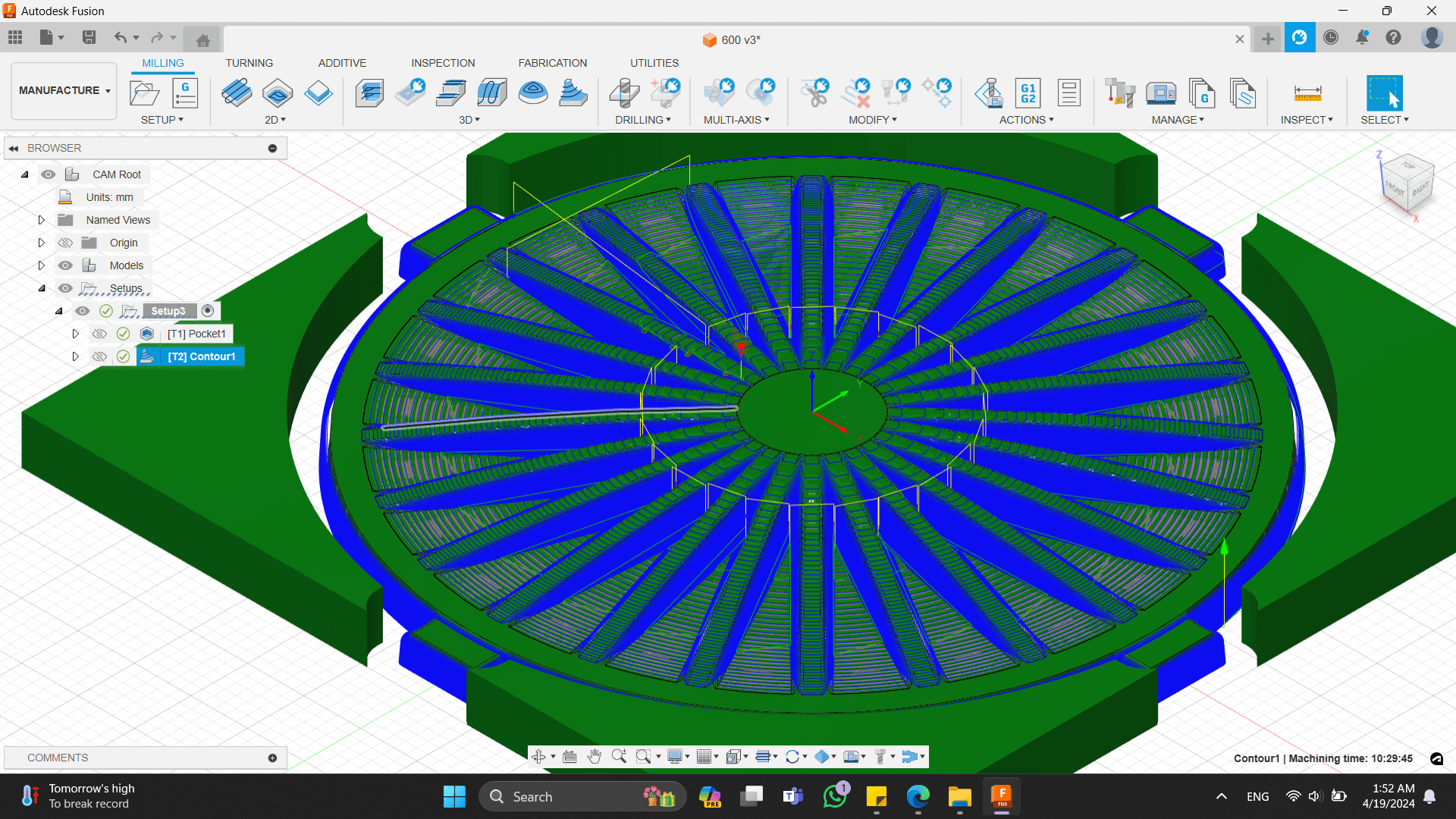The width and height of the screenshot is (1456, 819).
Task: Expand the Named Views tree node
Action: 42,220
